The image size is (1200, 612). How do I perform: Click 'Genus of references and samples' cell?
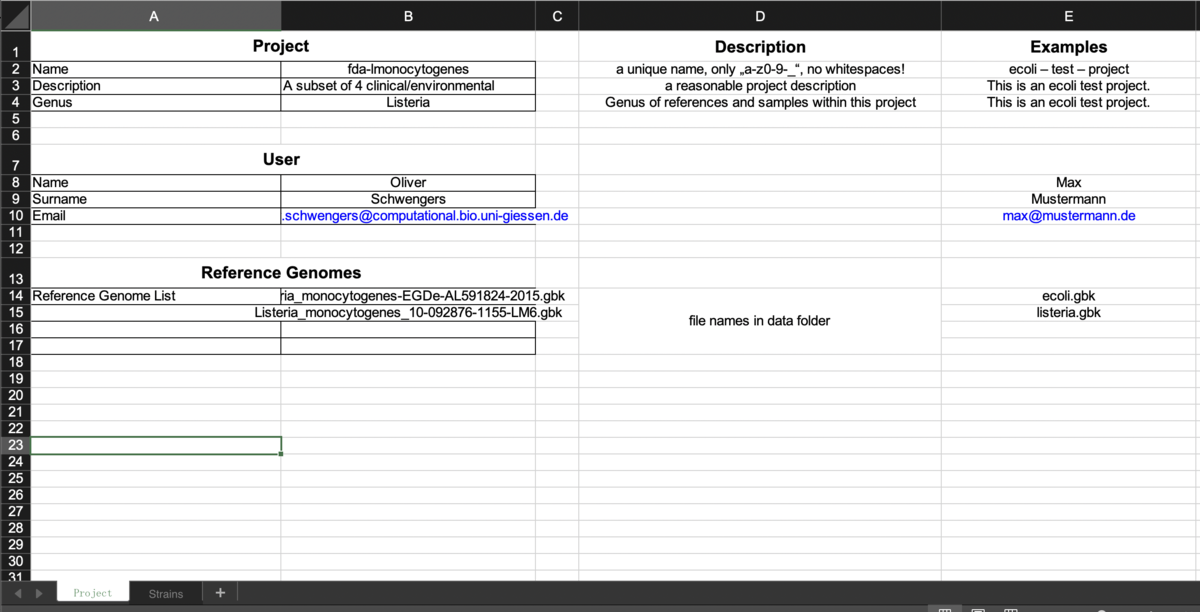coord(760,102)
